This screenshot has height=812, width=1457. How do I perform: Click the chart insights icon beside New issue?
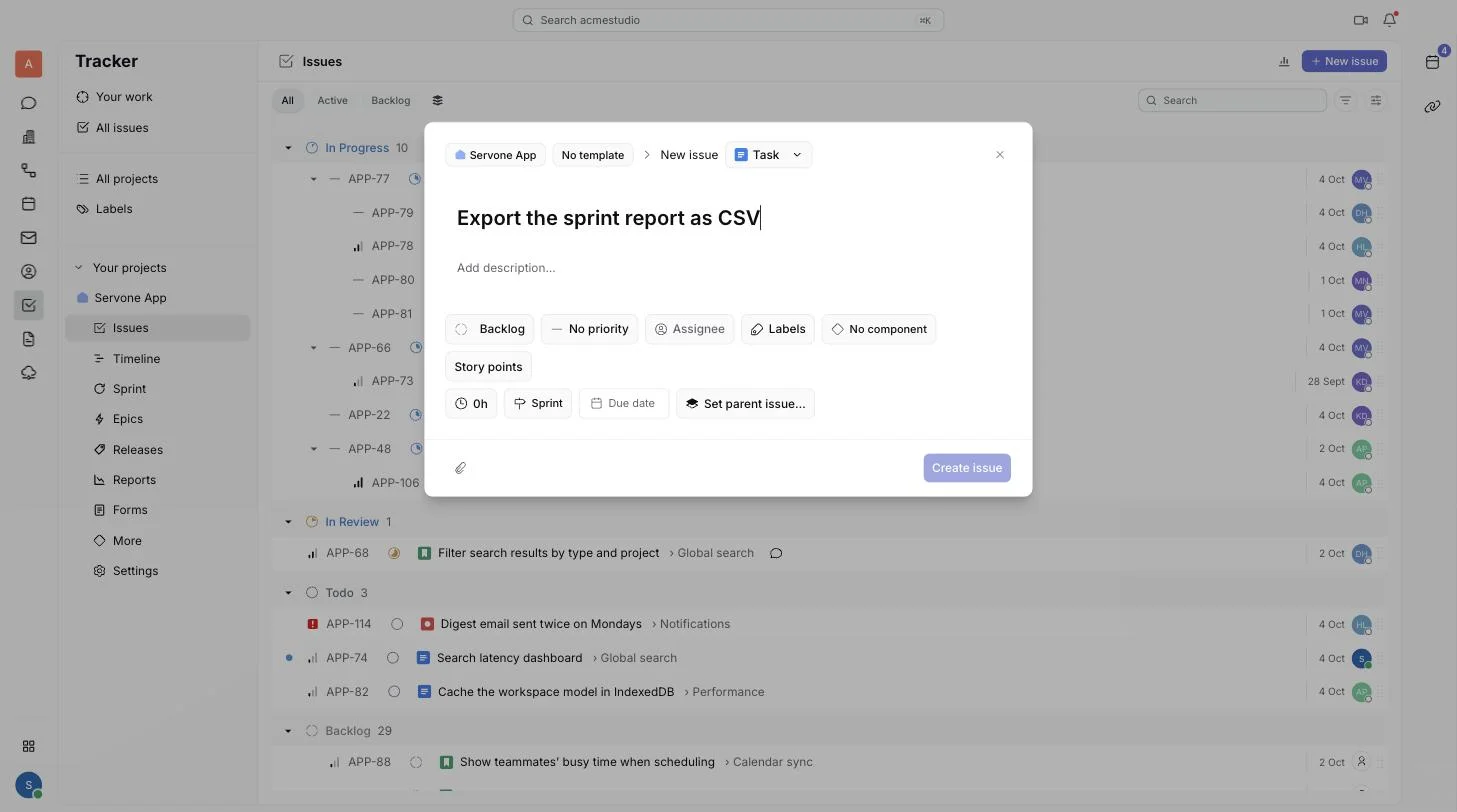[1284, 61]
